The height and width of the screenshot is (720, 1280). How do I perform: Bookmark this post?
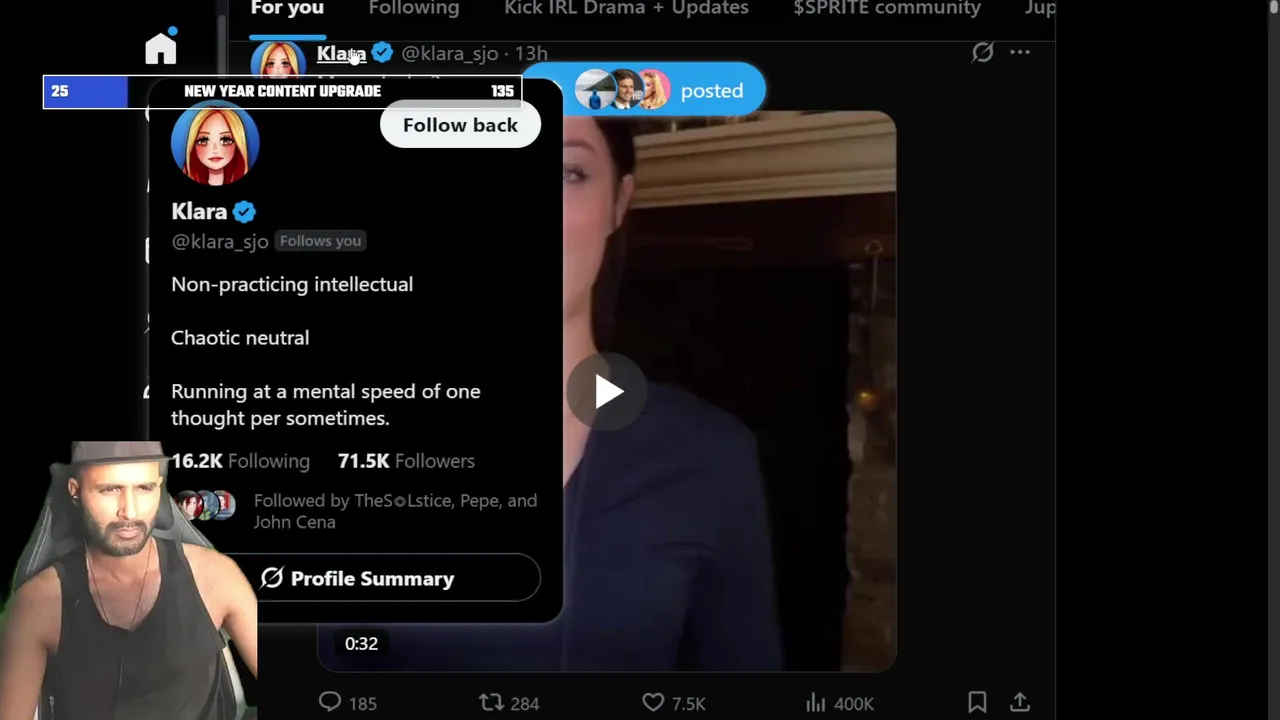coord(977,703)
